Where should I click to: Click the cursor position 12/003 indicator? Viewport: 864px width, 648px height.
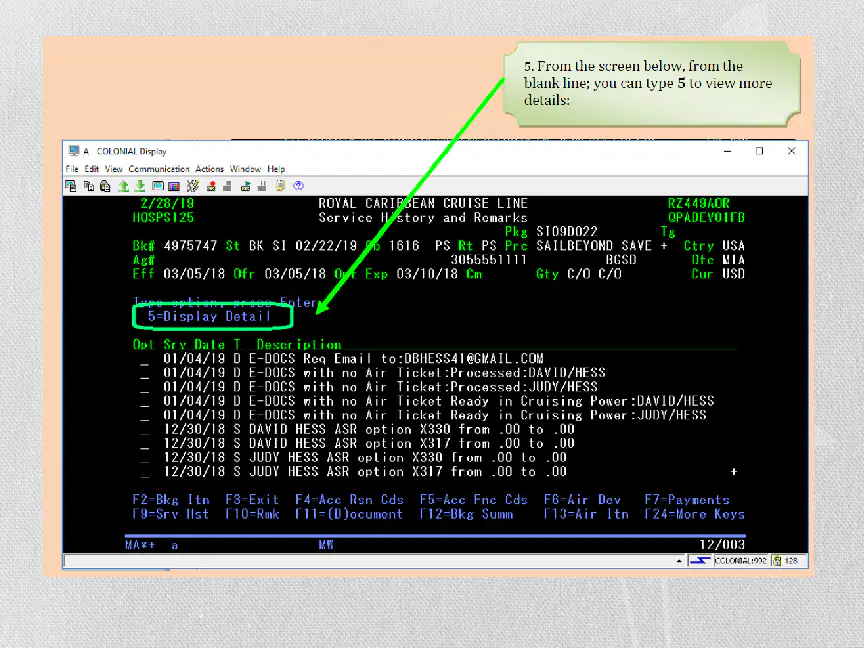click(x=722, y=545)
